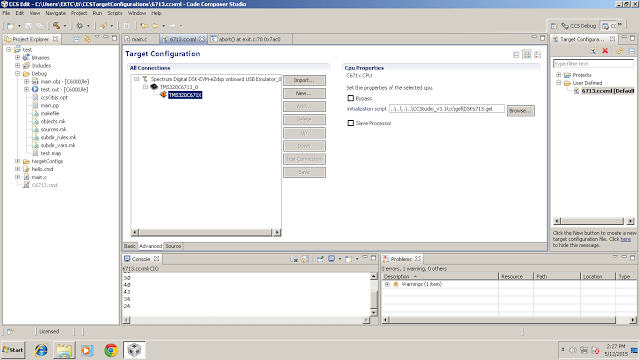Expand the Projects node in Target Configurations
This screenshot has width=640, height=360.
click(558, 75)
